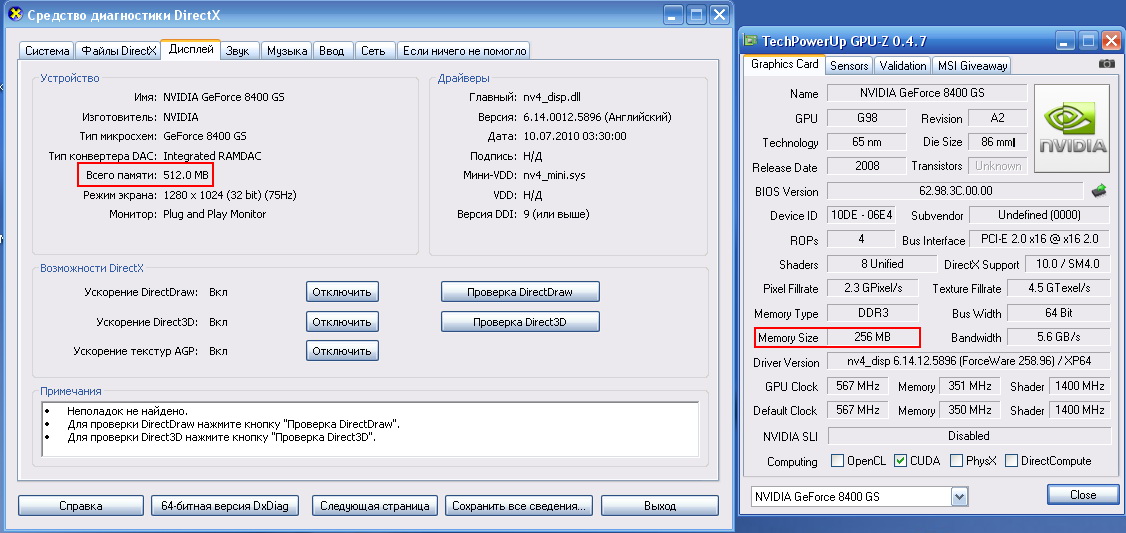Image resolution: width=1126 pixels, height=533 pixels.
Task: Open the Validation tab
Action: tap(903, 66)
